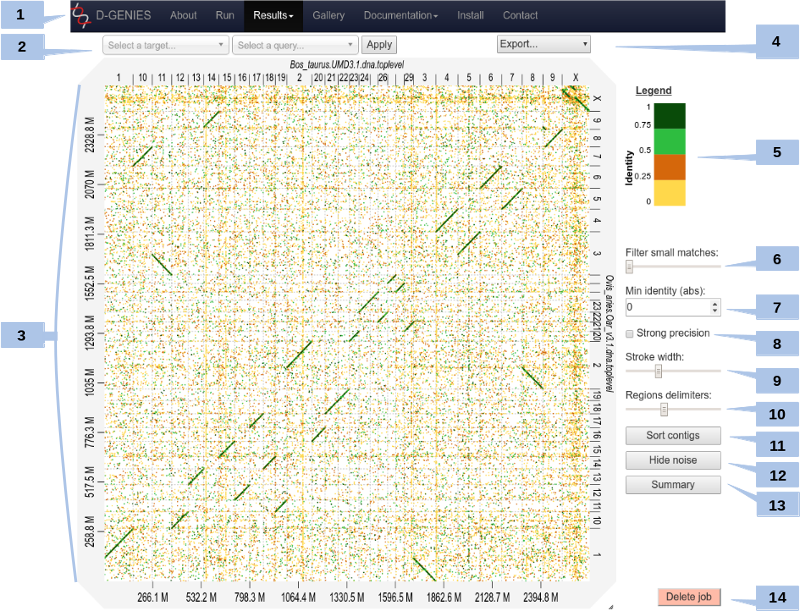800x611 pixels.
Task: Click the Hide noise button
Action: pos(673,460)
